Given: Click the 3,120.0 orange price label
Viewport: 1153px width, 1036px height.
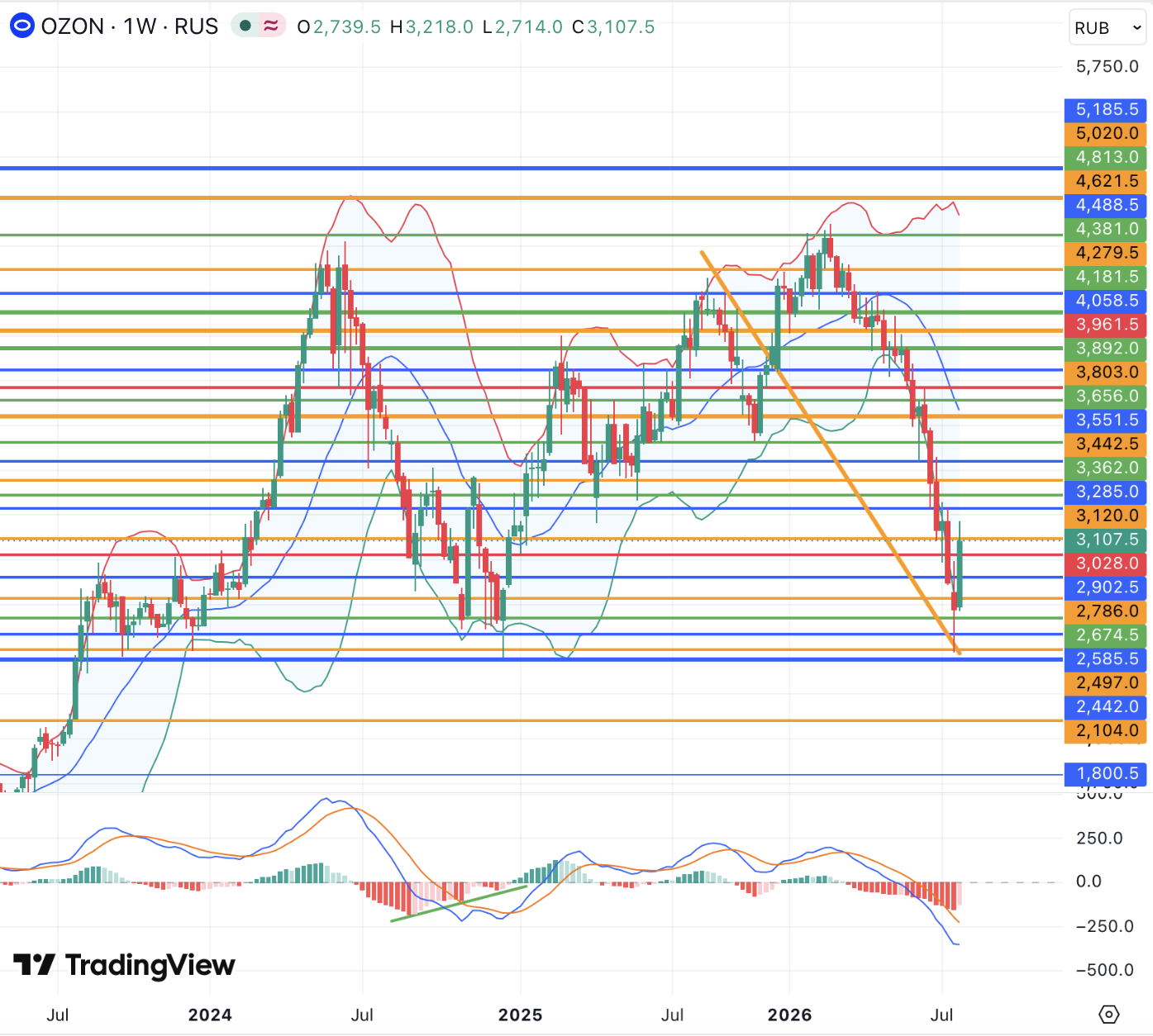Looking at the screenshot, I should pyautogui.click(x=1107, y=516).
